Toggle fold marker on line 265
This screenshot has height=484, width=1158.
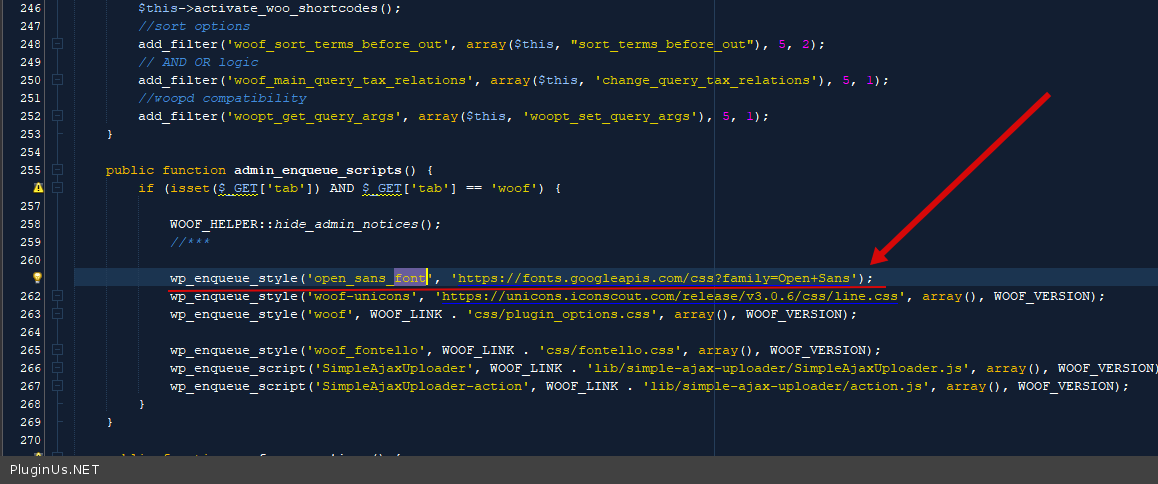click(x=58, y=350)
